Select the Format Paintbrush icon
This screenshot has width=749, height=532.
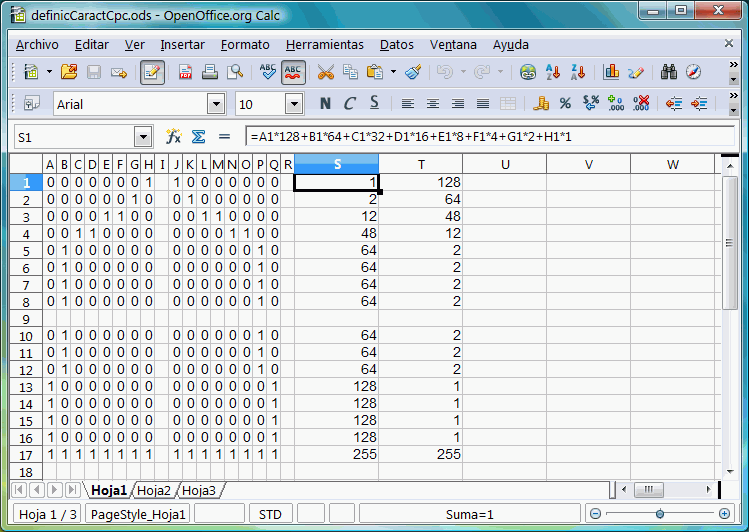[413, 72]
